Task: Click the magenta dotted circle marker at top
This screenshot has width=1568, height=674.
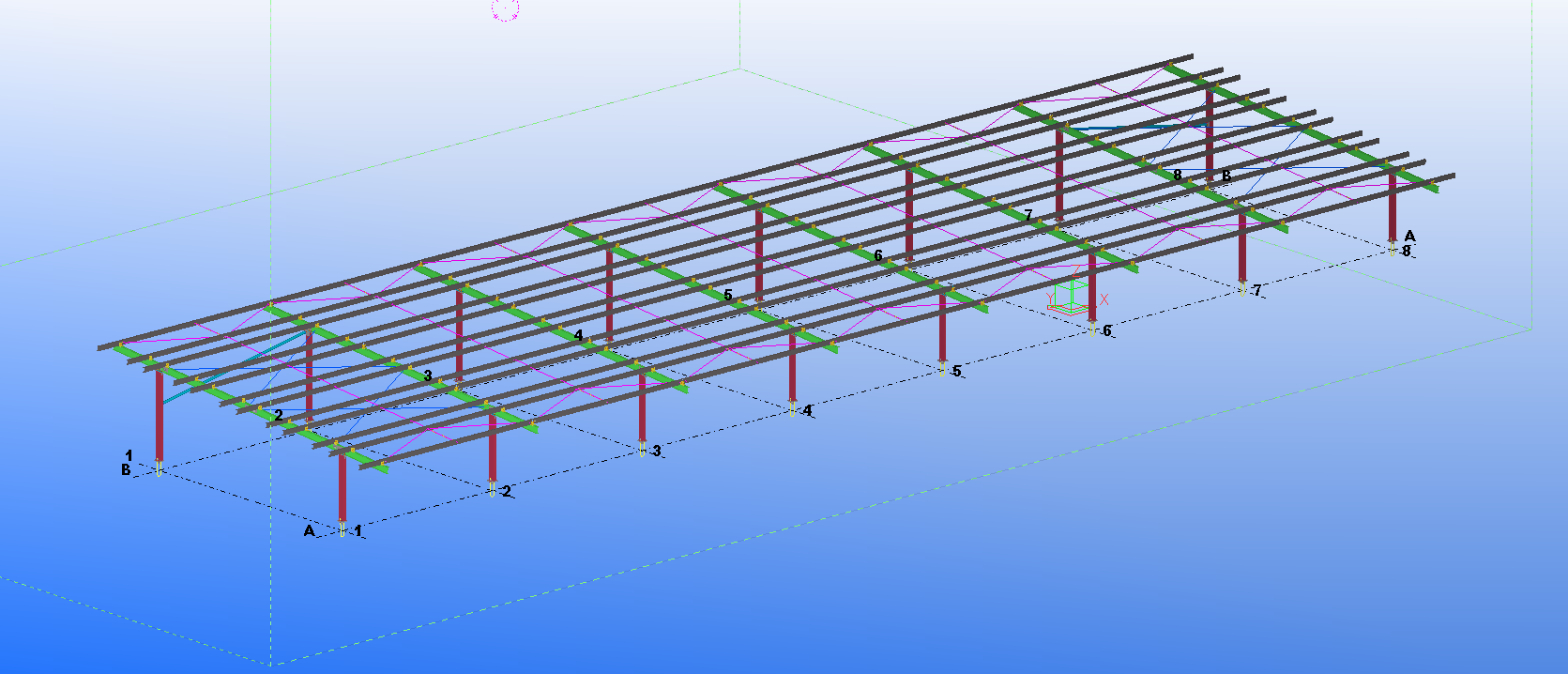Action: point(505,9)
